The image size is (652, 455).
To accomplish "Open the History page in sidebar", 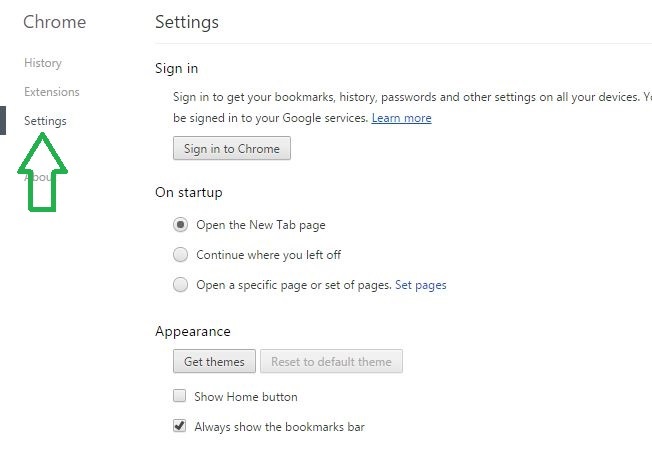I will tap(43, 63).
